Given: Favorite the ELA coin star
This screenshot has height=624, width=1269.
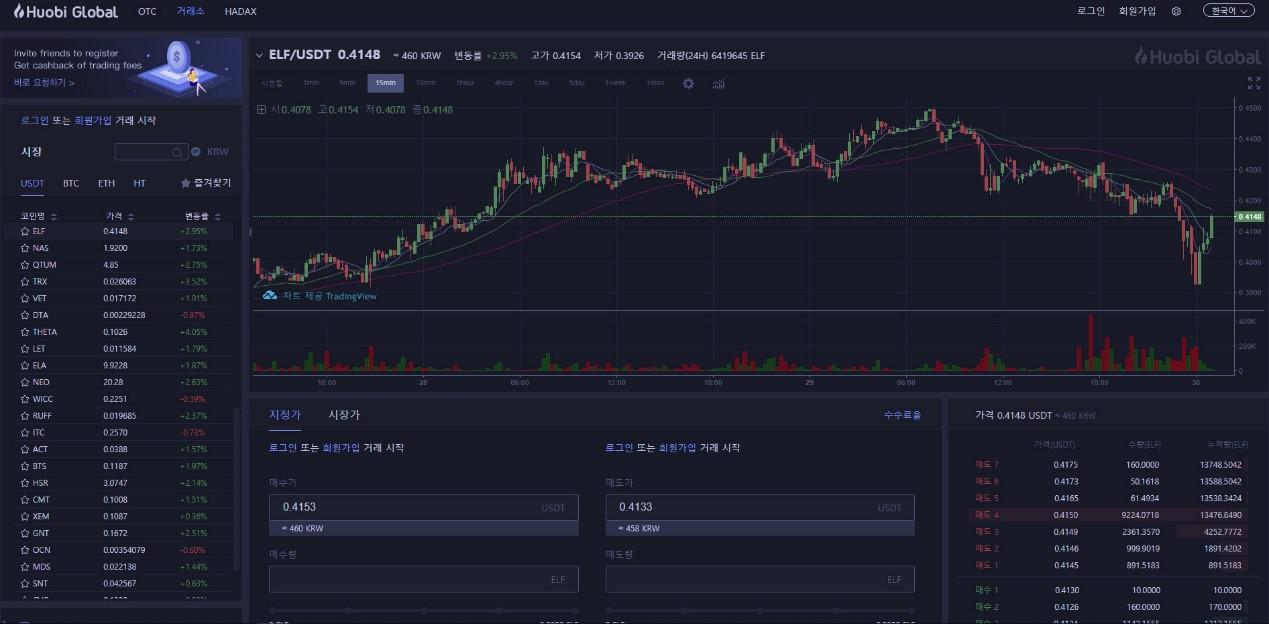Looking at the screenshot, I should (x=25, y=365).
